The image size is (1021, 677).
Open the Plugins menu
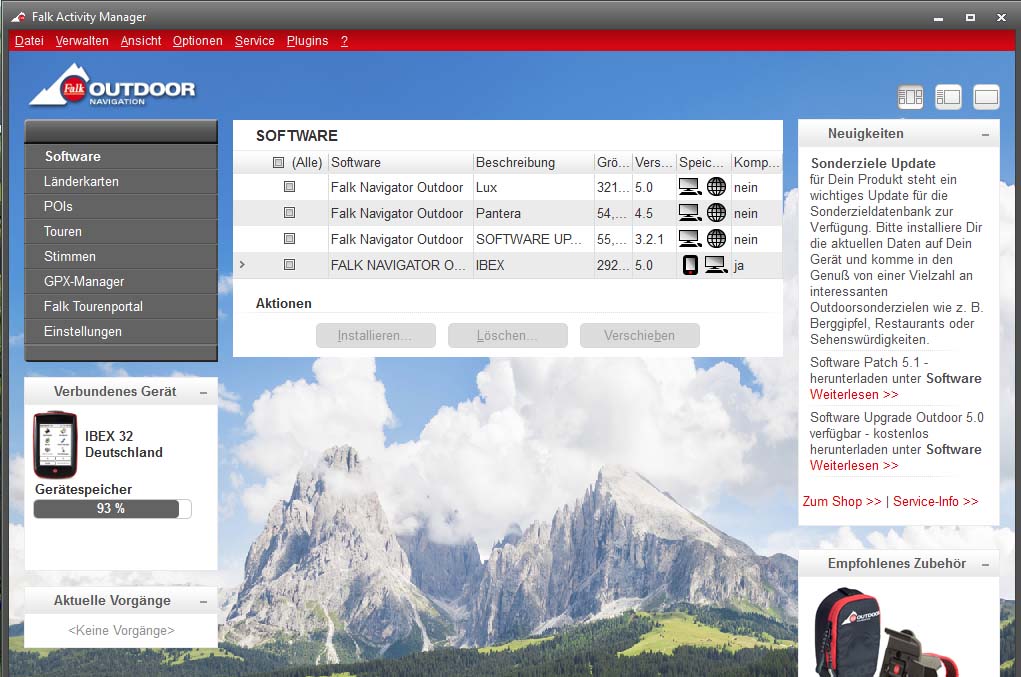(307, 41)
